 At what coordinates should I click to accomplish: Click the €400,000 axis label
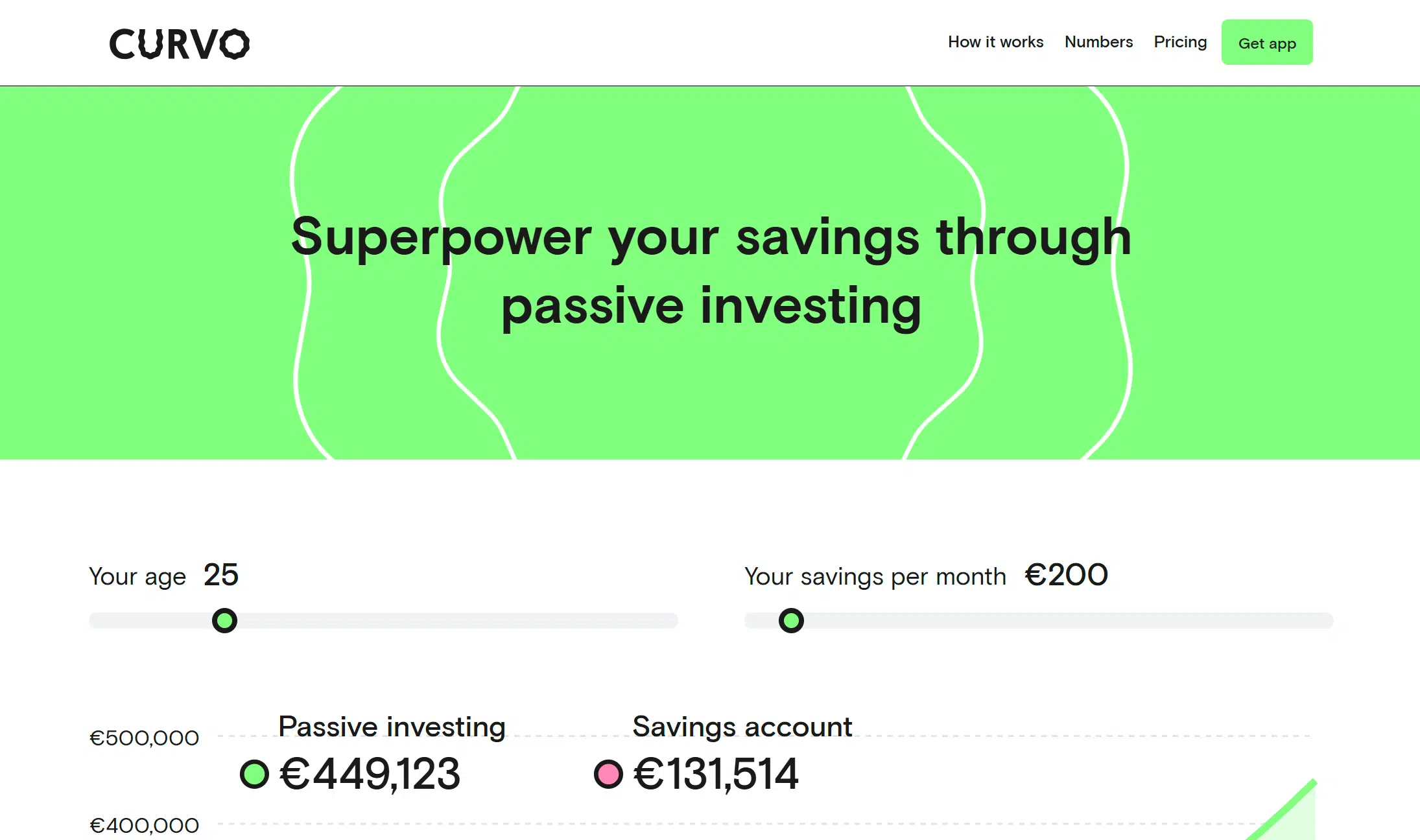[144, 826]
